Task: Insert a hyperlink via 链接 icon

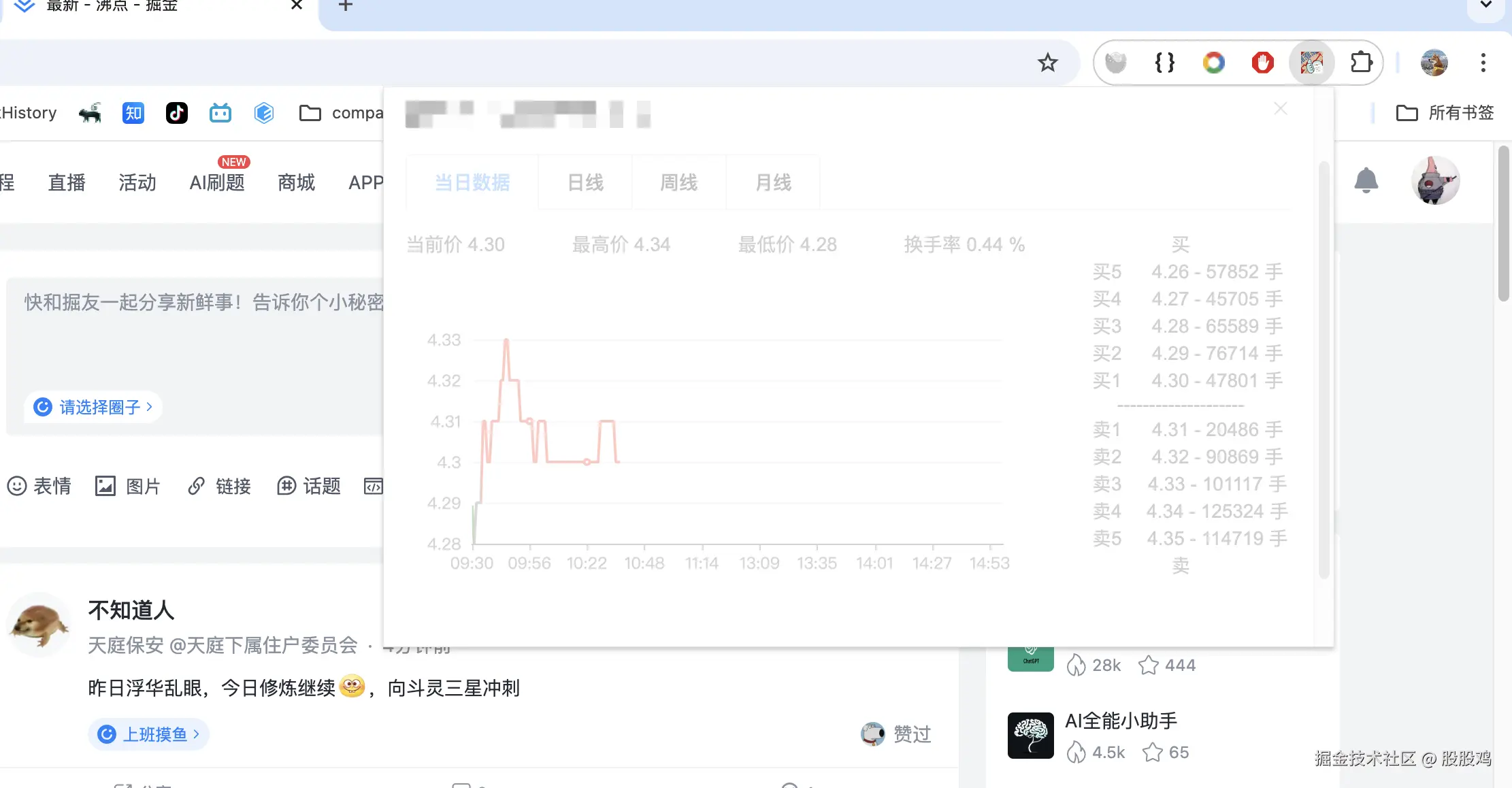Action: tap(197, 486)
